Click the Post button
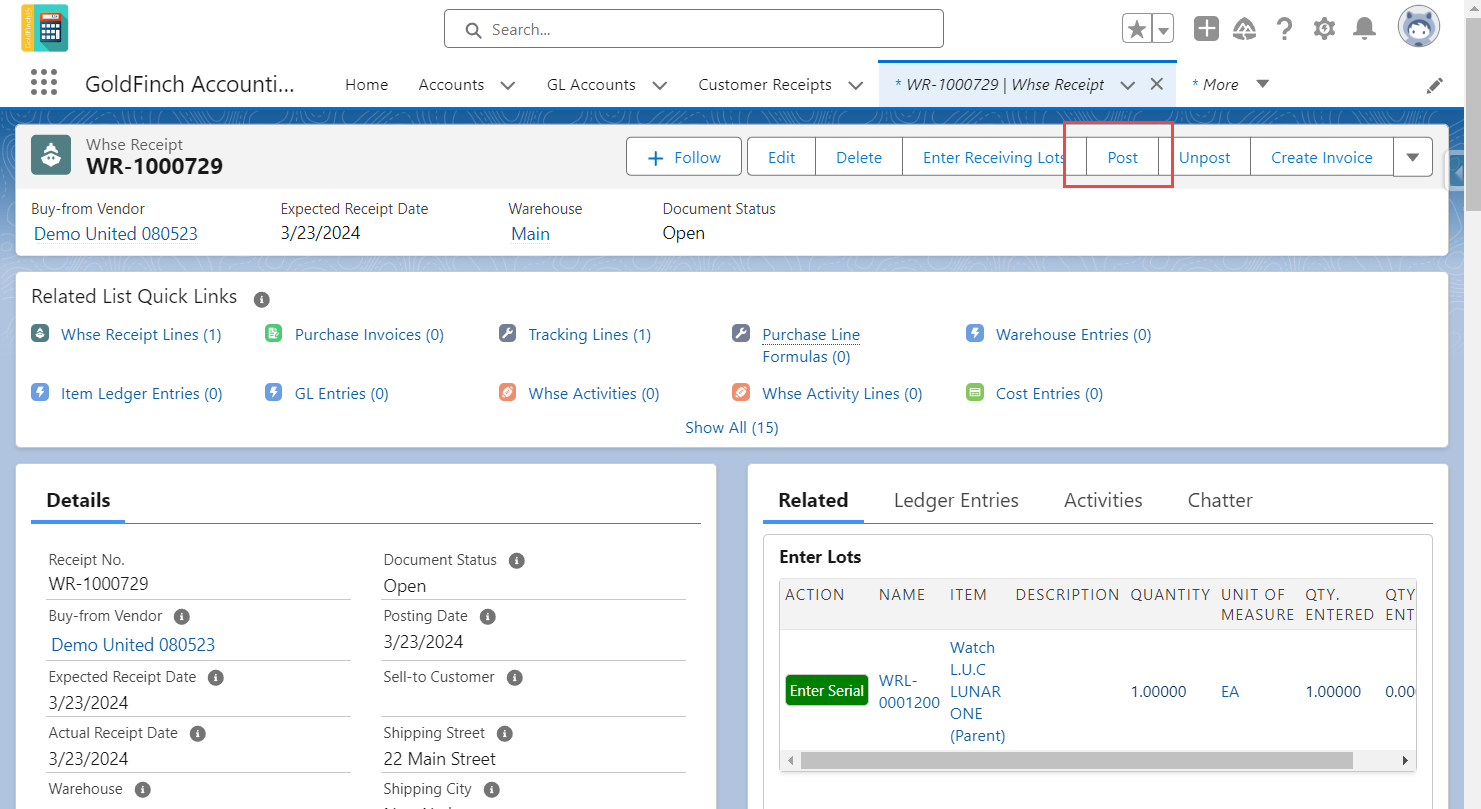The height and width of the screenshot is (809, 1481). 1123,157
